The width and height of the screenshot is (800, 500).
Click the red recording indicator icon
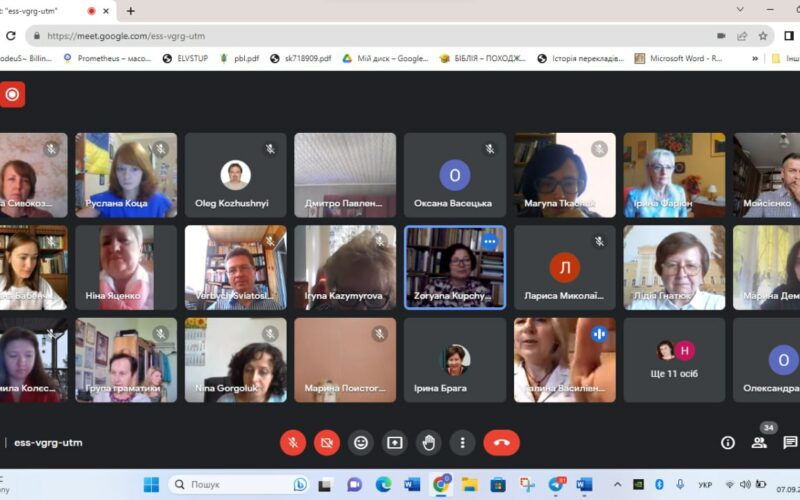click(12, 95)
